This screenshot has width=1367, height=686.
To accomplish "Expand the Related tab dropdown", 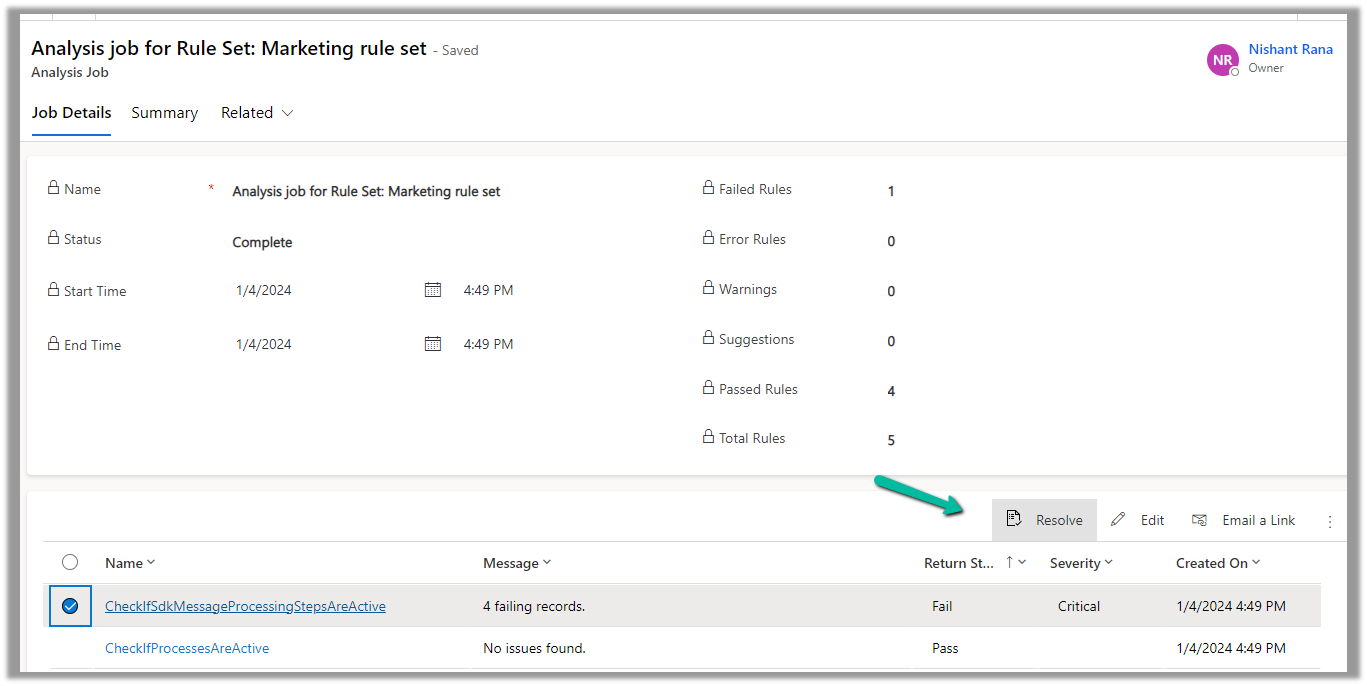I will (x=288, y=113).
